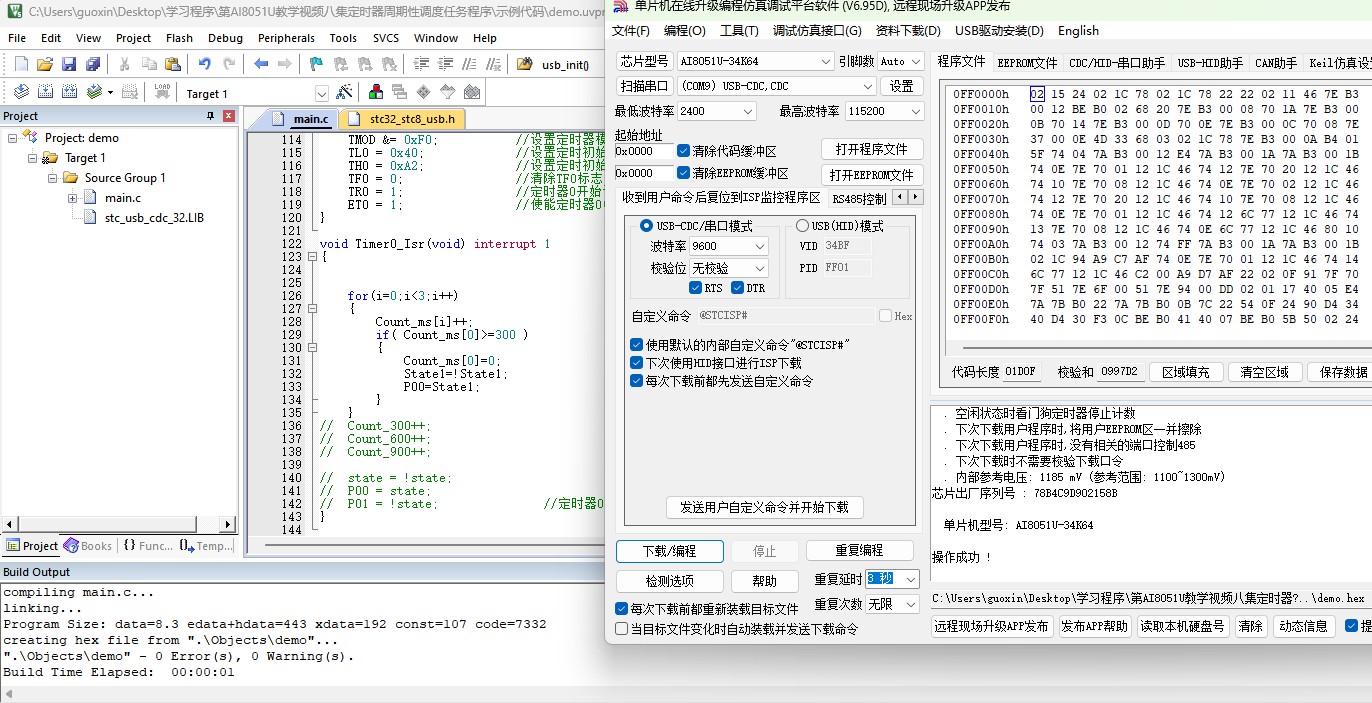Click the Save All icon
Viewport: 1372px width, 703px height.
92,64
